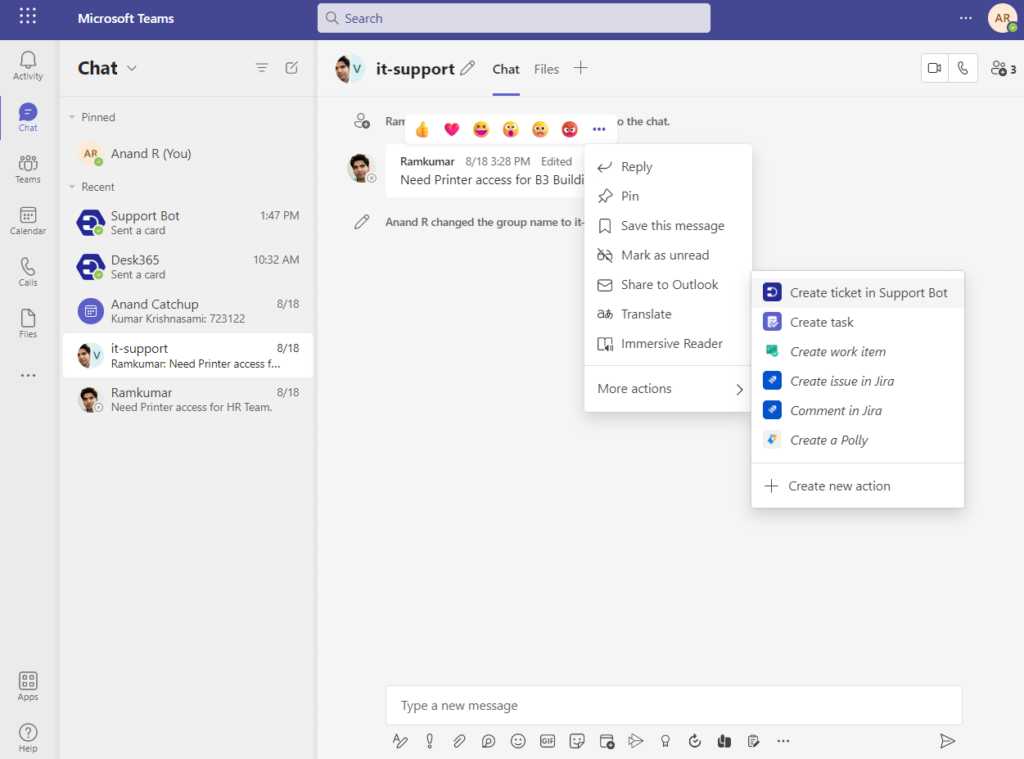Open Apps from the bottom sidebar
1024x759 pixels.
click(x=27, y=685)
